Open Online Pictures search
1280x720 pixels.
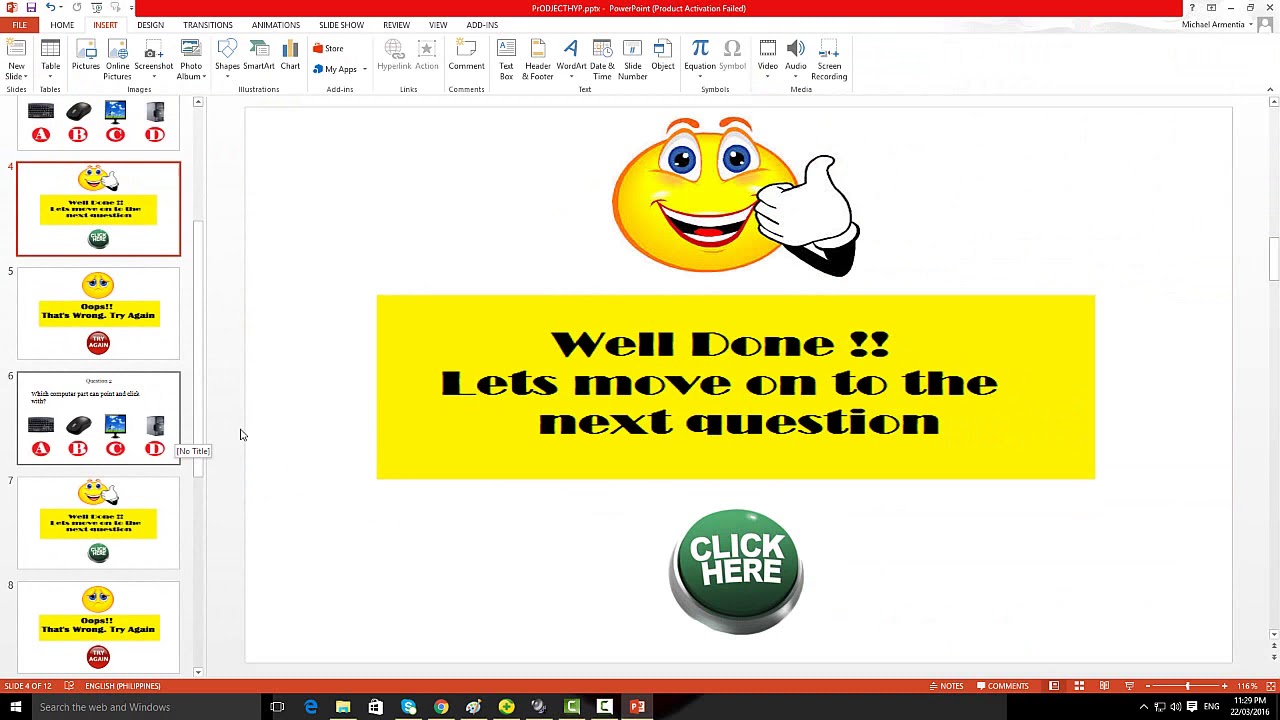pyautogui.click(x=117, y=60)
